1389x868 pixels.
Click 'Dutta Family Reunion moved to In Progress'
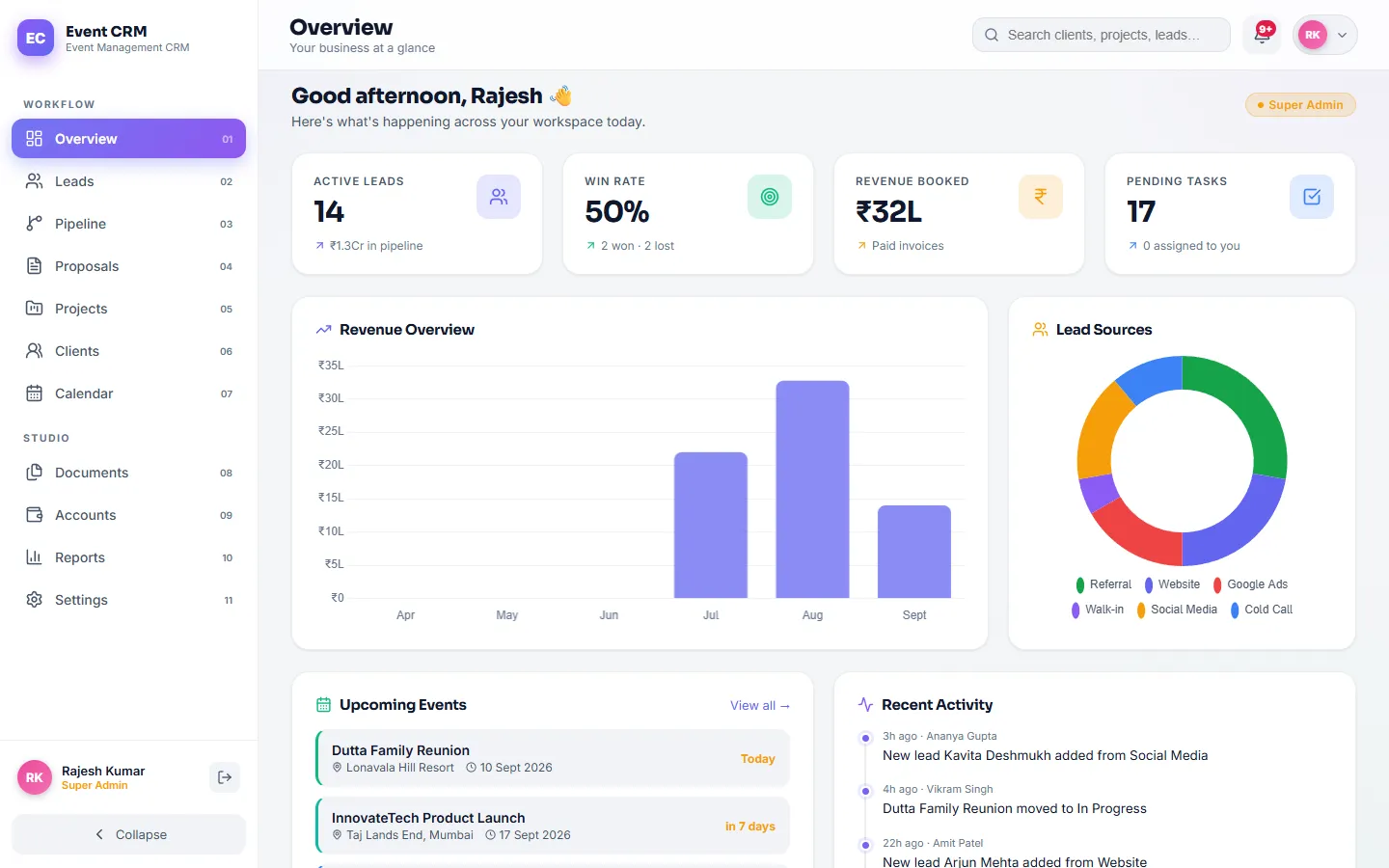[x=1015, y=809]
